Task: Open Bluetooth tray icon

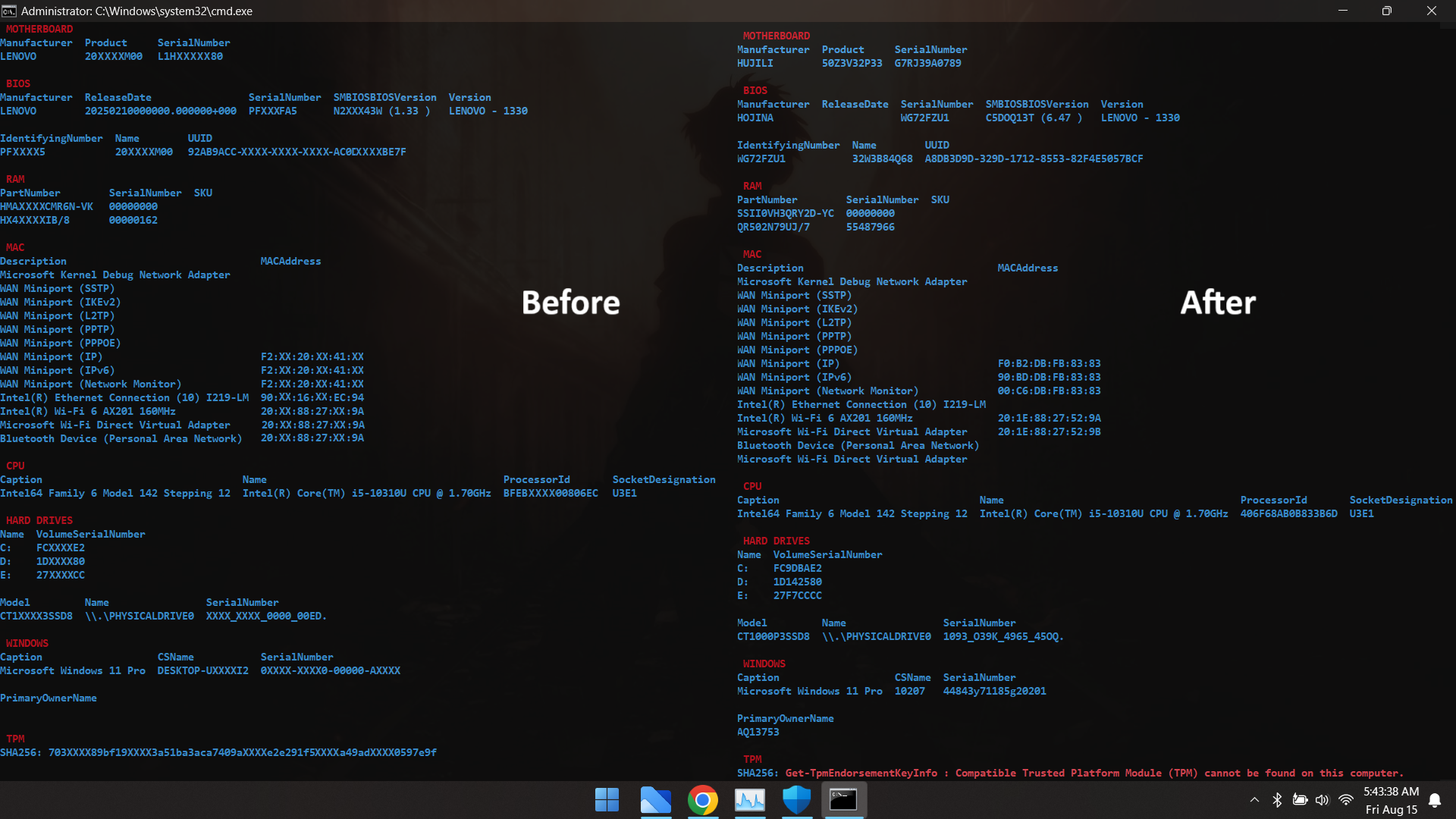Action: point(1277,799)
